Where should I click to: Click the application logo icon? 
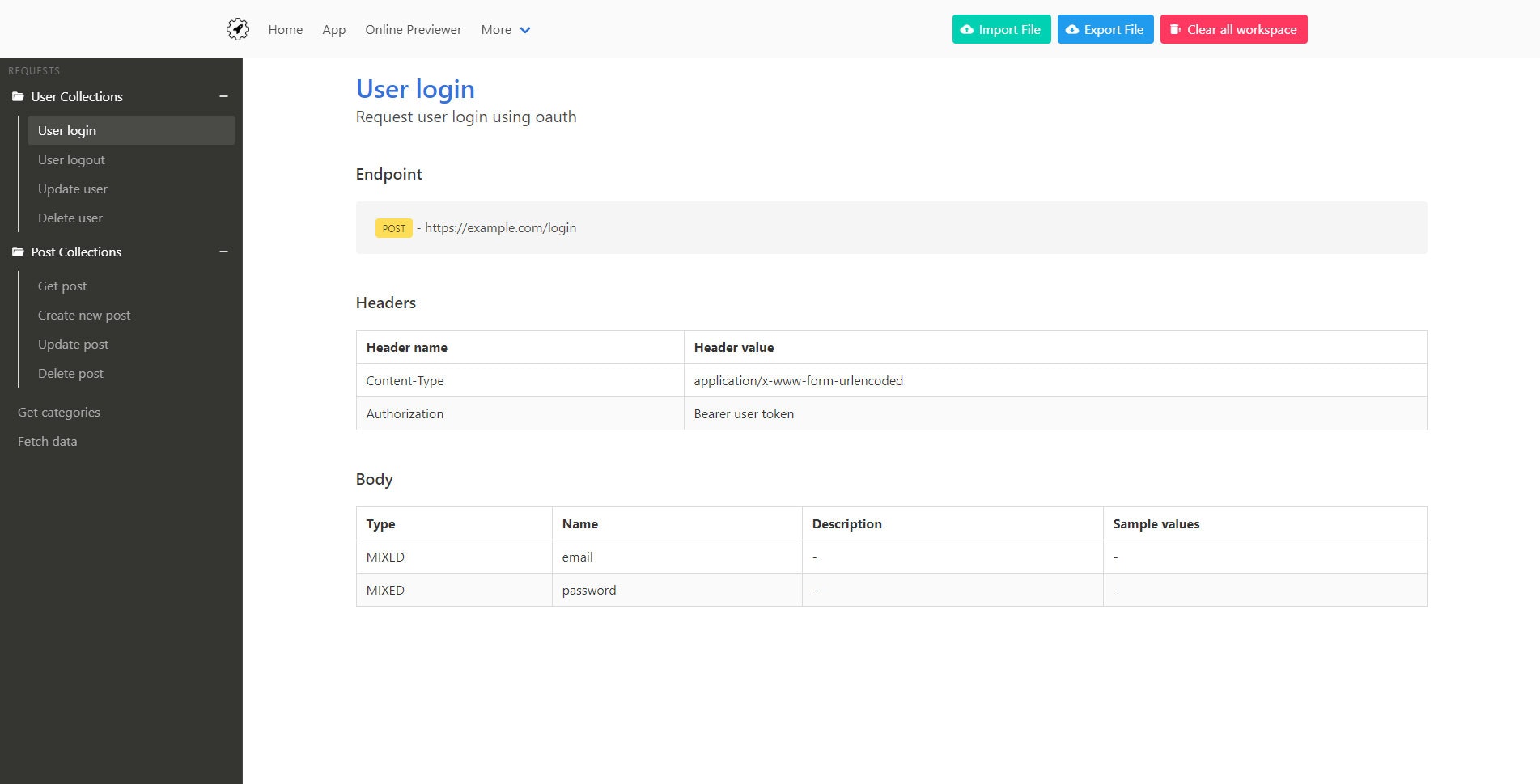(x=237, y=28)
